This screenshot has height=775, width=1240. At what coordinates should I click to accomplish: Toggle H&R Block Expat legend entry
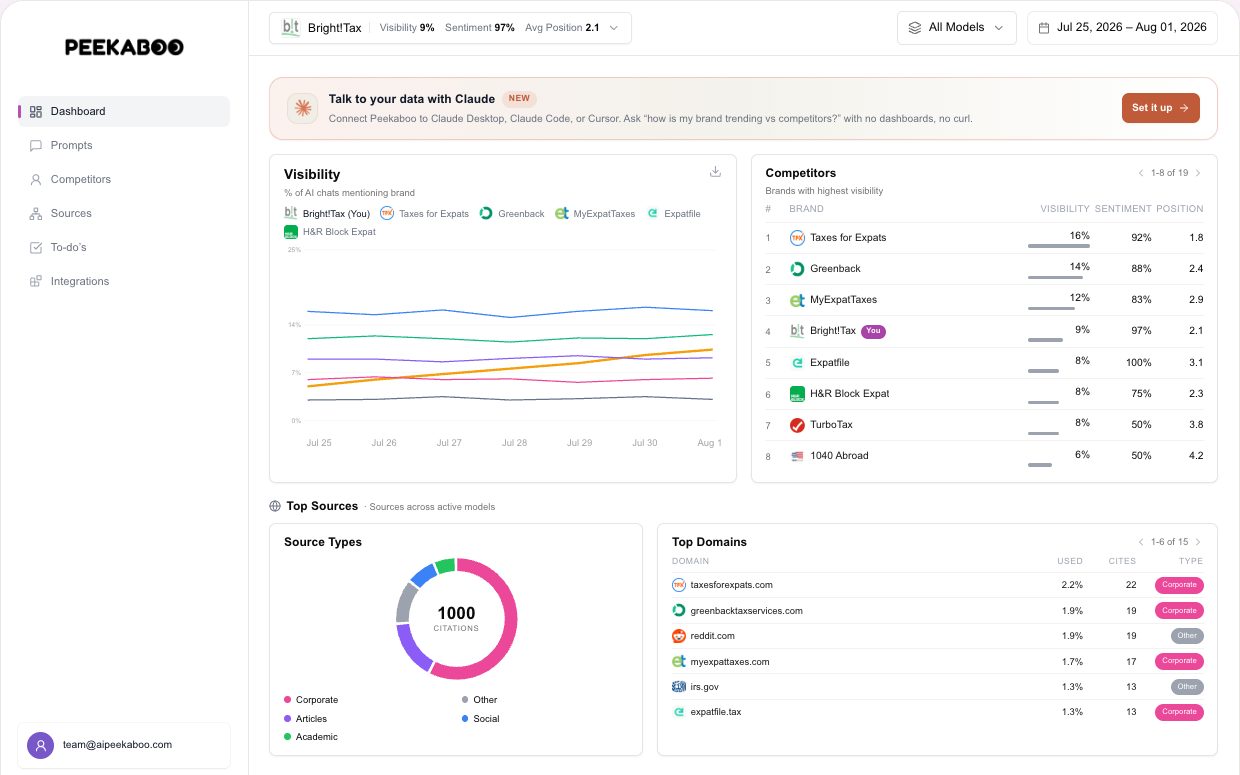(x=330, y=232)
